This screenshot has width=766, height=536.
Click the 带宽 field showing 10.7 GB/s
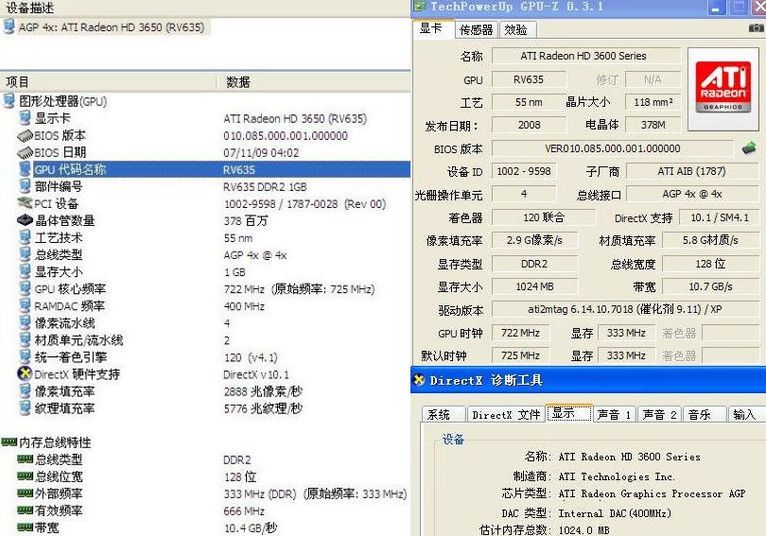point(710,286)
